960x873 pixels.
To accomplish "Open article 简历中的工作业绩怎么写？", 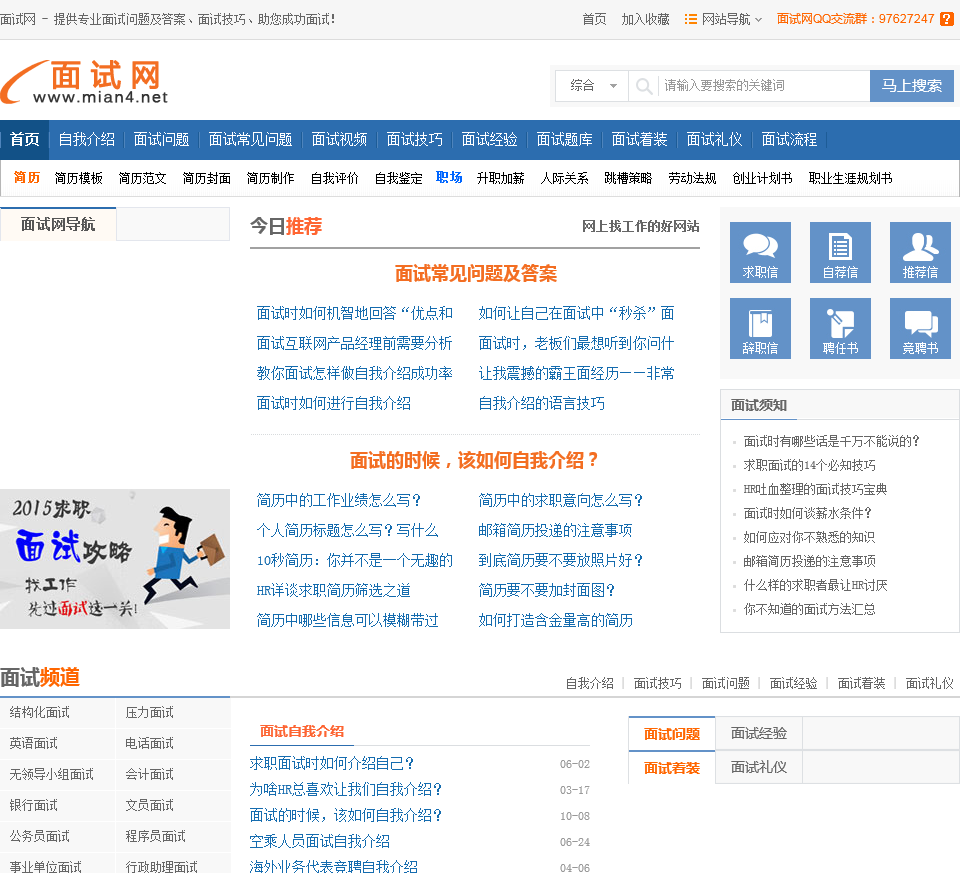I will click(x=339, y=501).
